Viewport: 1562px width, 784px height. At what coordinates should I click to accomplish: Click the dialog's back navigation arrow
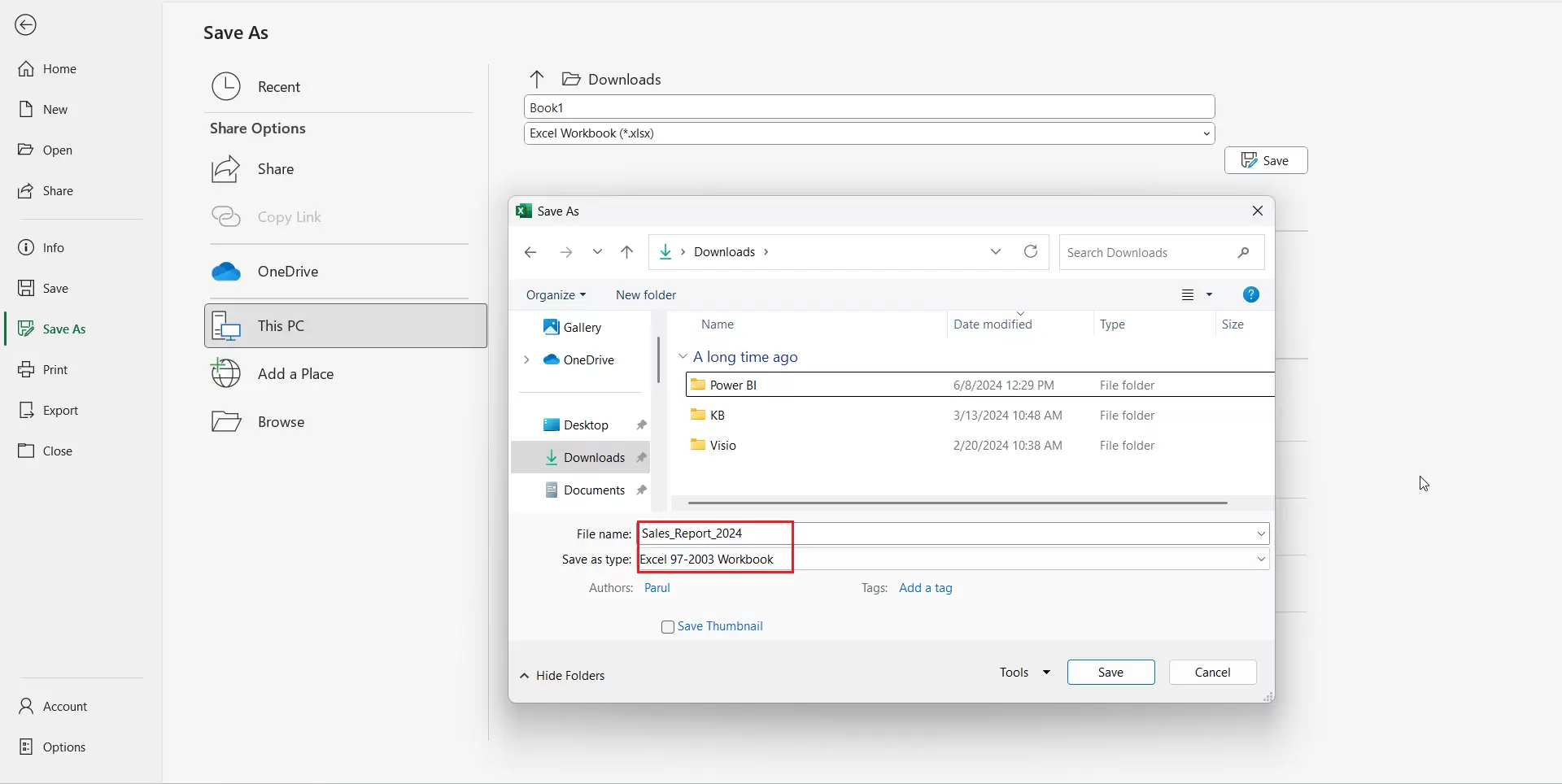(x=530, y=252)
